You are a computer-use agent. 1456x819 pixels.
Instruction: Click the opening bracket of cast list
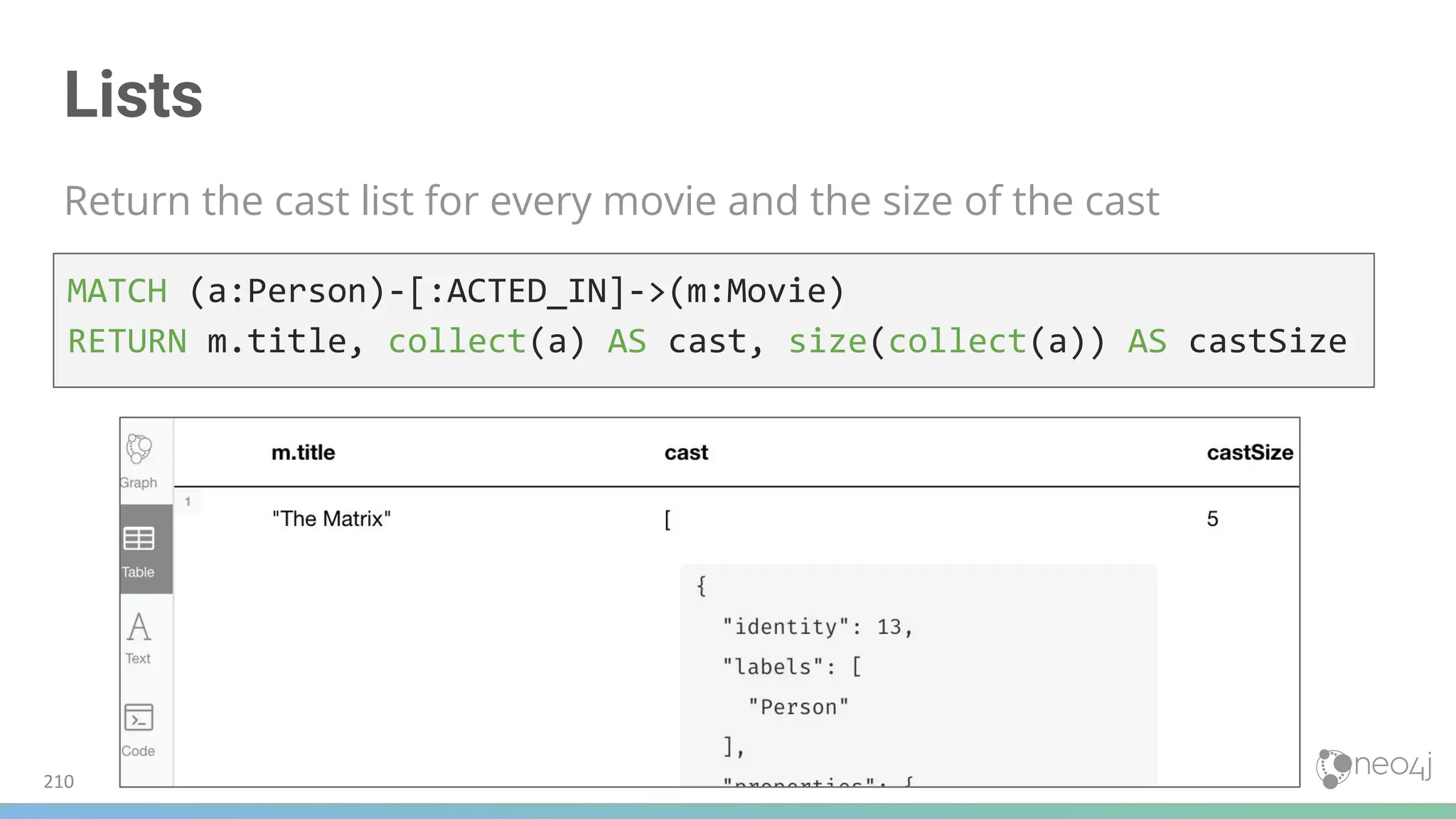click(668, 520)
